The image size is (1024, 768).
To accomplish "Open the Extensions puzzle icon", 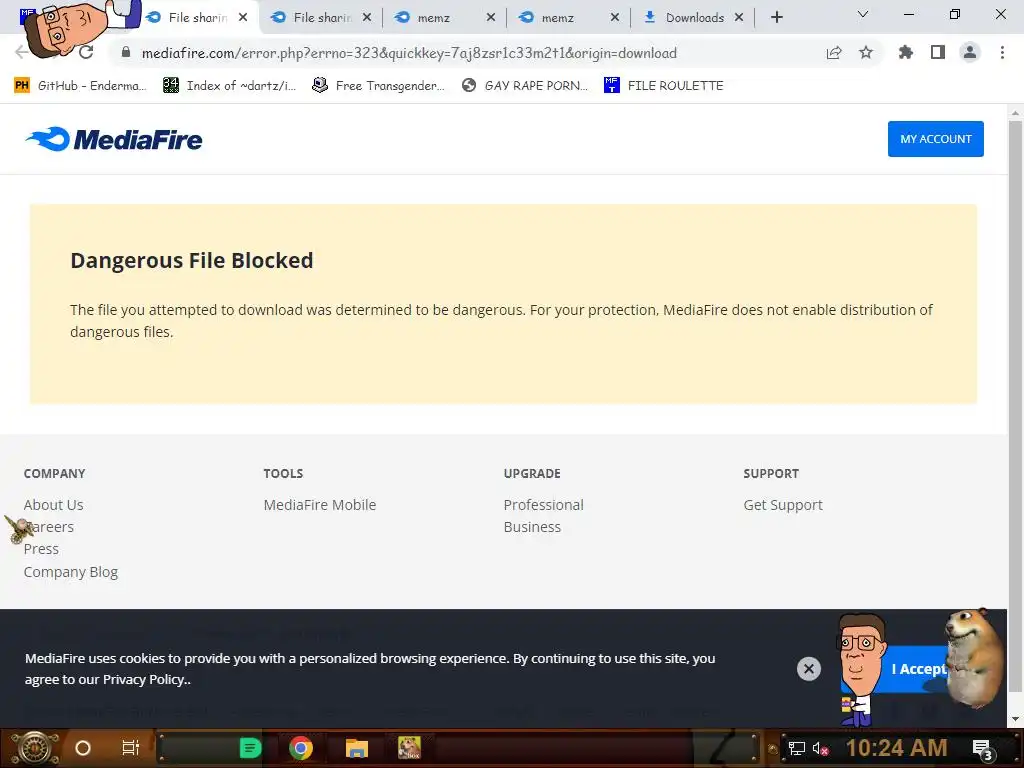I will point(905,53).
